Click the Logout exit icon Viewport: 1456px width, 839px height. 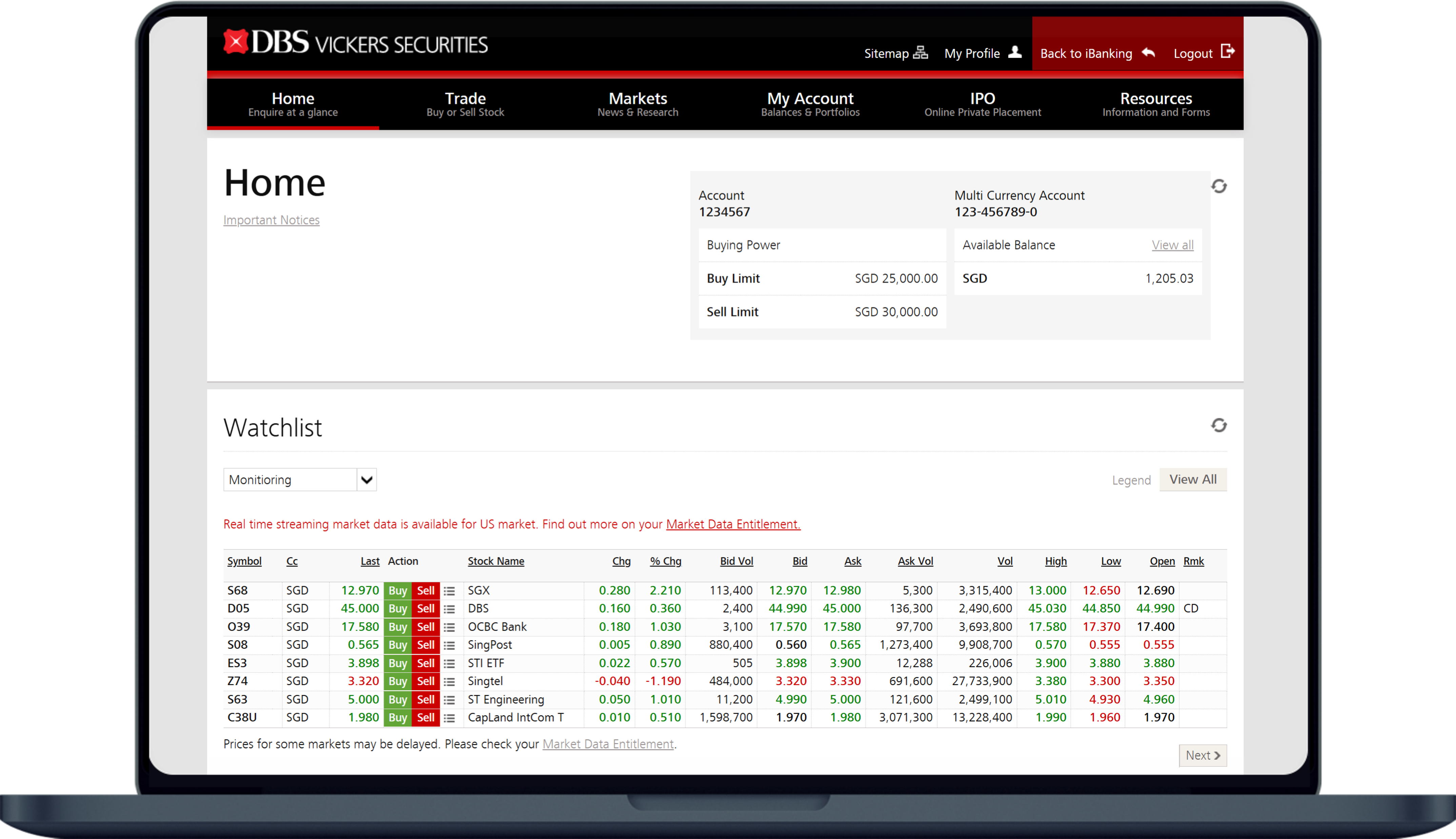click(x=1227, y=52)
